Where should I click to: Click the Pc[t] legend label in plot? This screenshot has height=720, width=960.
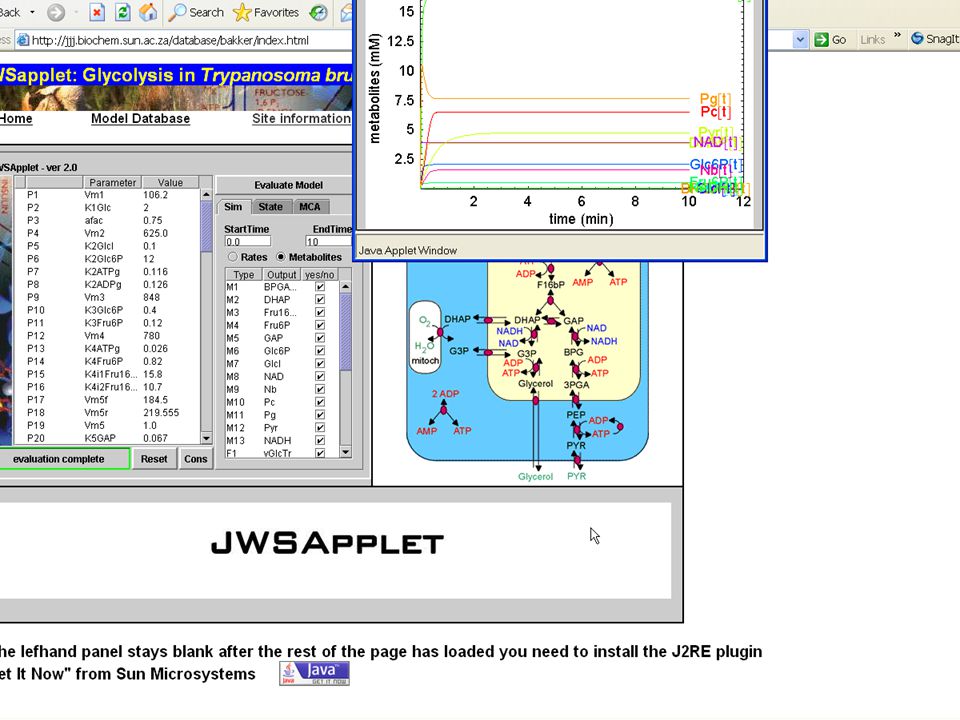click(715, 111)
